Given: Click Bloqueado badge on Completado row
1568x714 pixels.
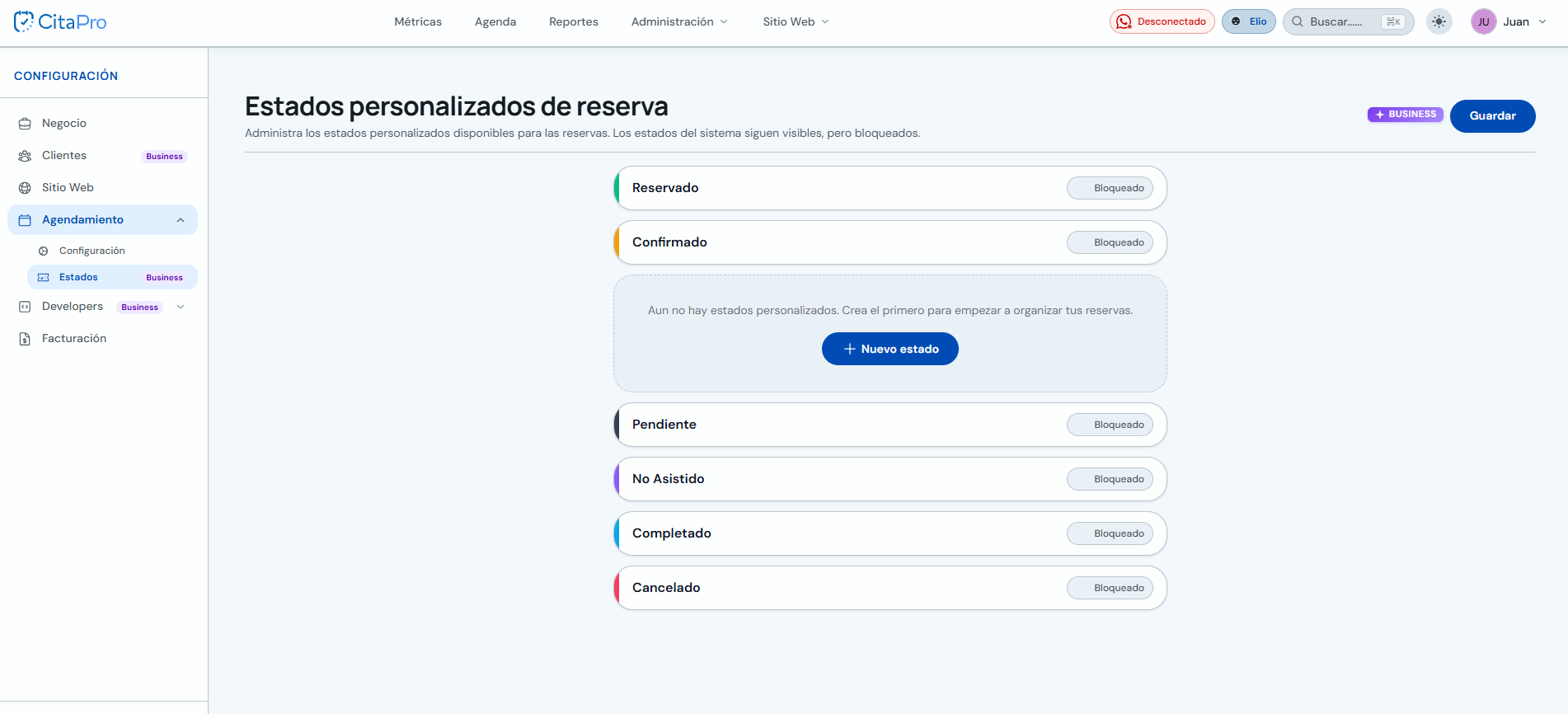Looking at the screenshot, I should [1110, 533].
